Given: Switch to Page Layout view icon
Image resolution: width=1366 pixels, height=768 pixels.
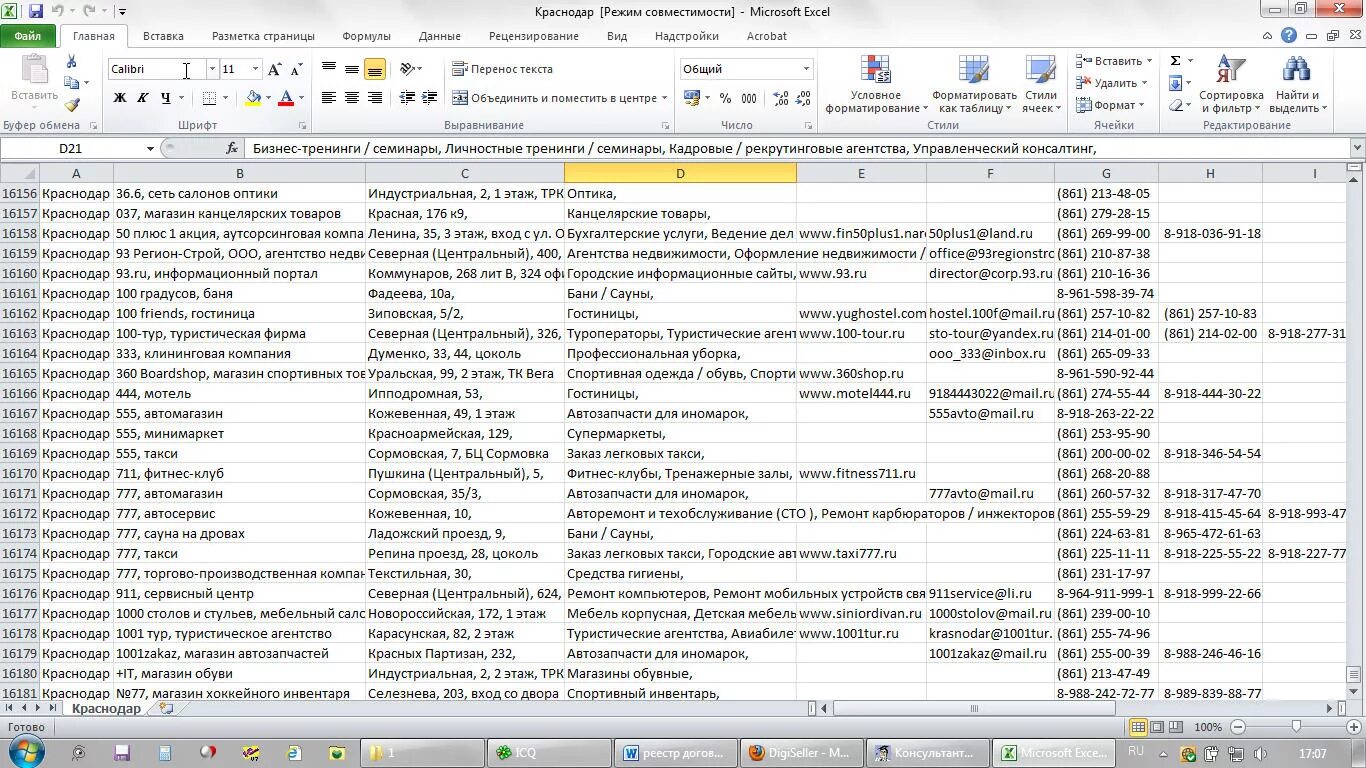Looking at the screenshot, I should click(1157, 727).
